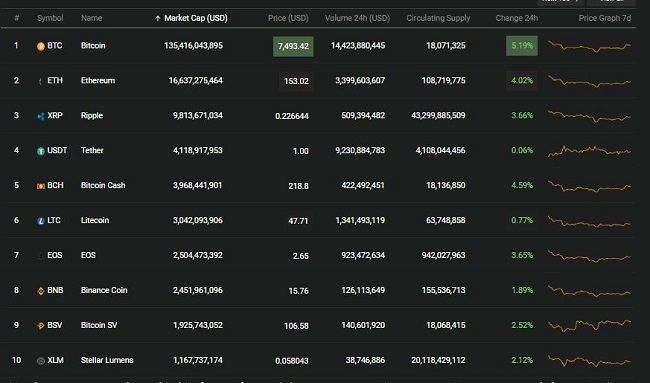Viewport: 650px width, 383px height.
Task: Open Tether 7d price graph
Action: pos(589,151)
